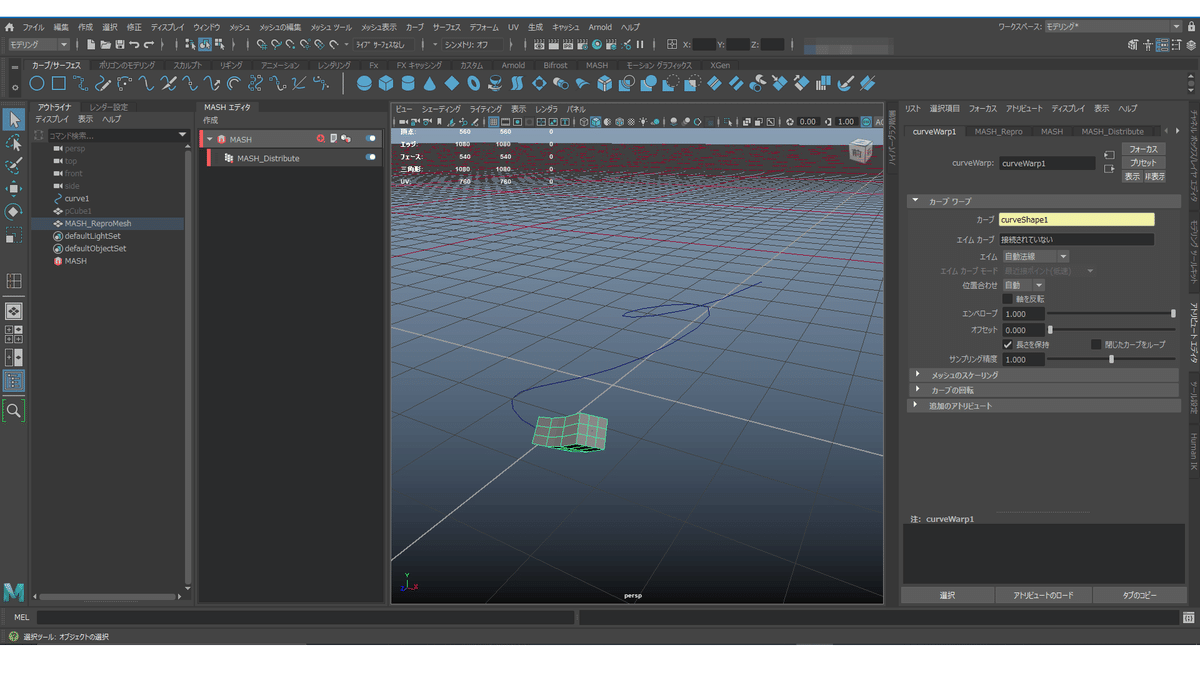Click the home icon in menu bar

point(10,27)
